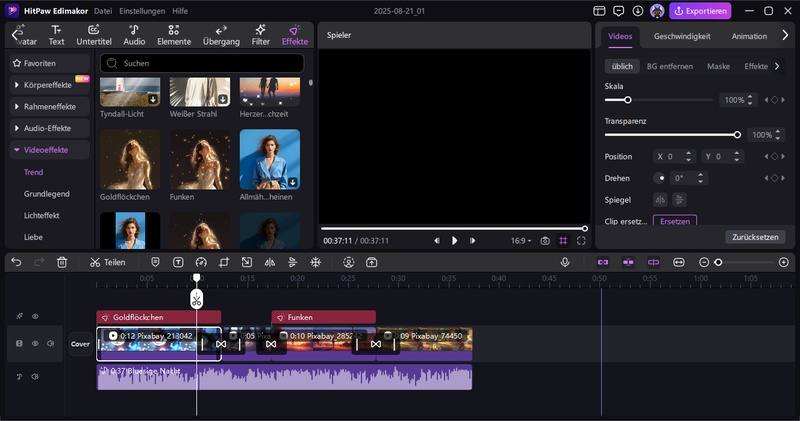Viewport: 800px width, 421px height.
Task: Click the Cover button on video track
Action: point(80,344)
